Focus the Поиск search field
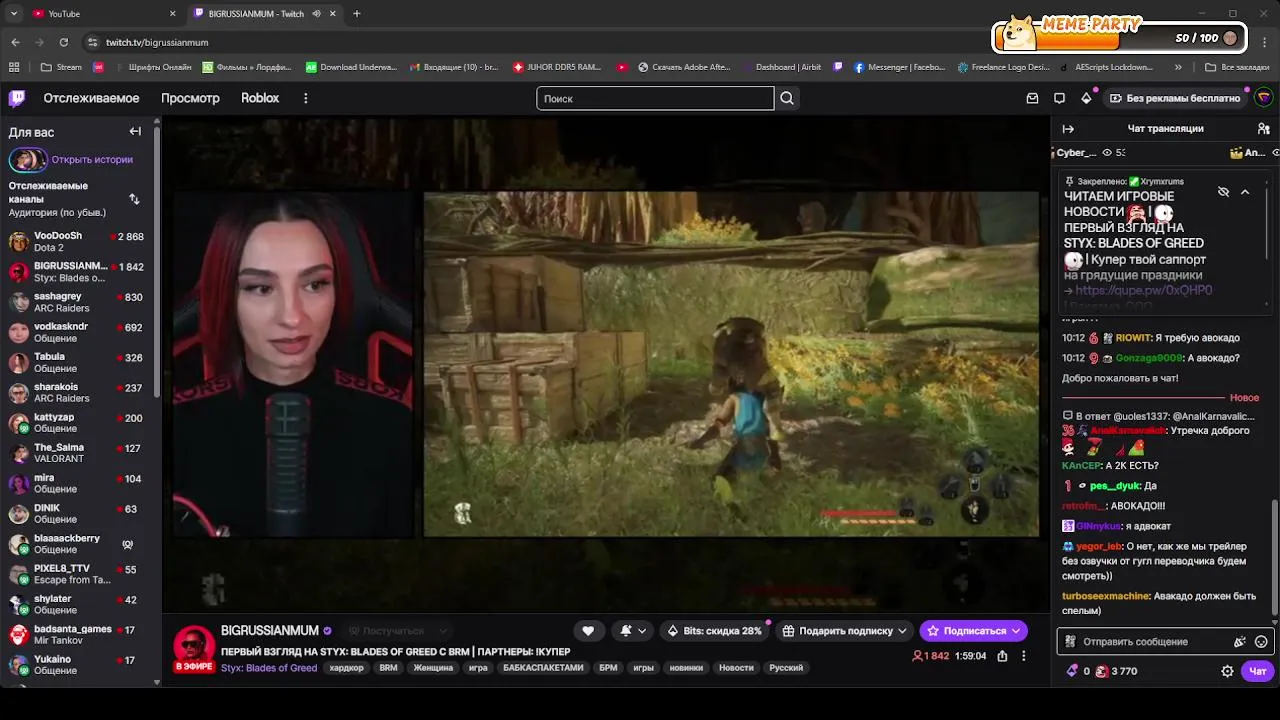 (x=655, y=98)
